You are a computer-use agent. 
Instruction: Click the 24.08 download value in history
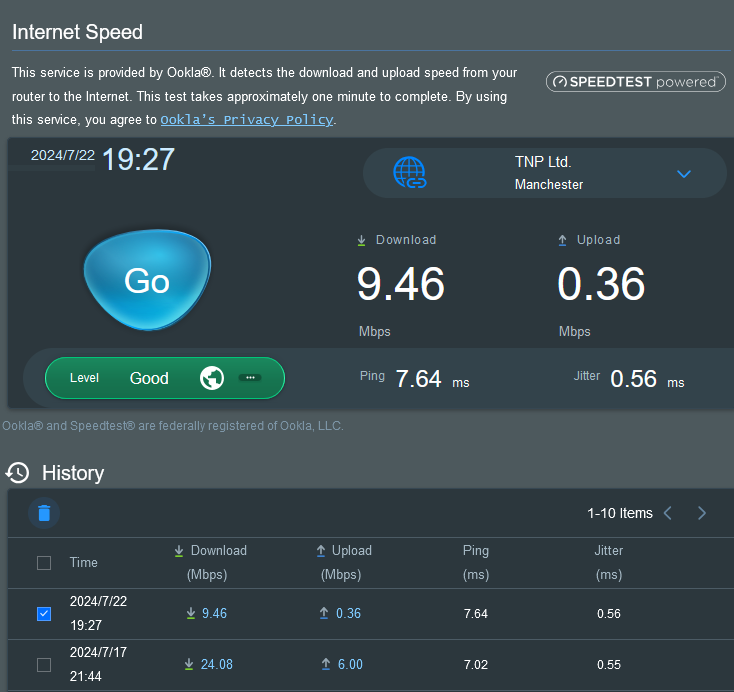pyautogui.click(x=217, y=665)
